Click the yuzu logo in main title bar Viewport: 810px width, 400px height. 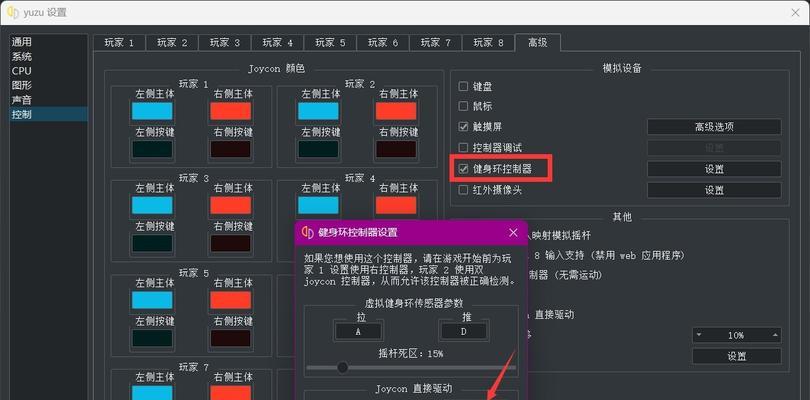(13, 12)
